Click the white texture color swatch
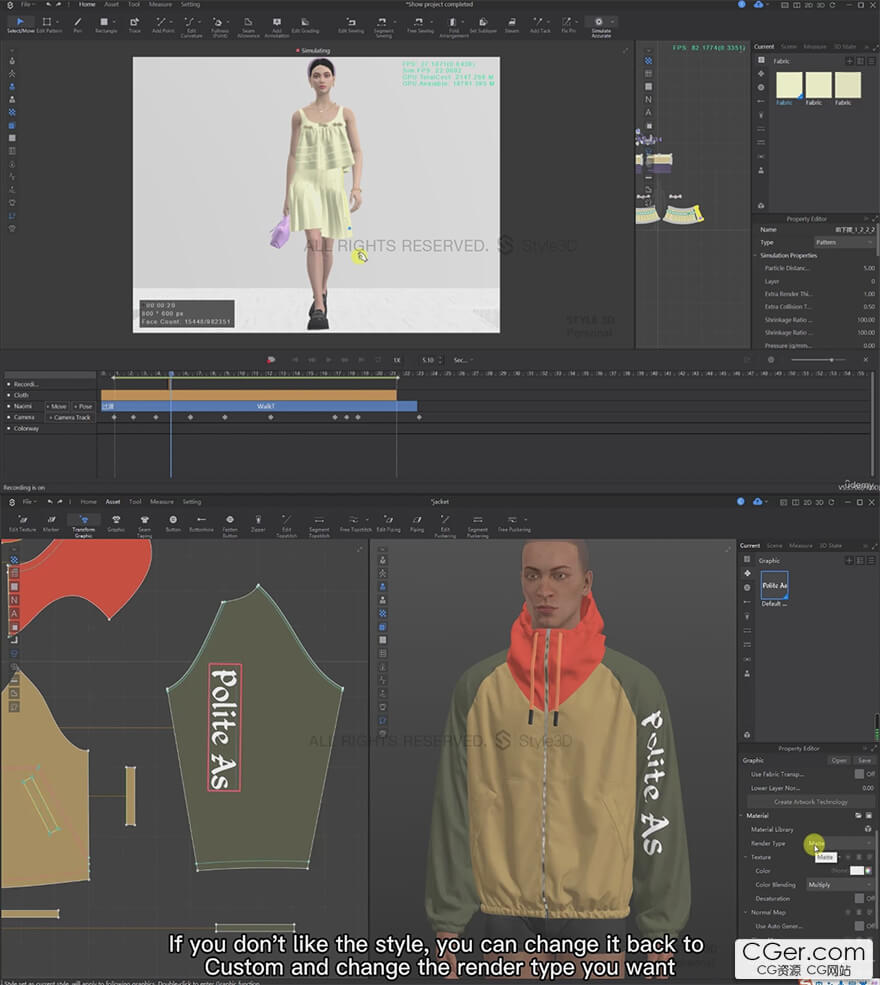 pos(856,871)
